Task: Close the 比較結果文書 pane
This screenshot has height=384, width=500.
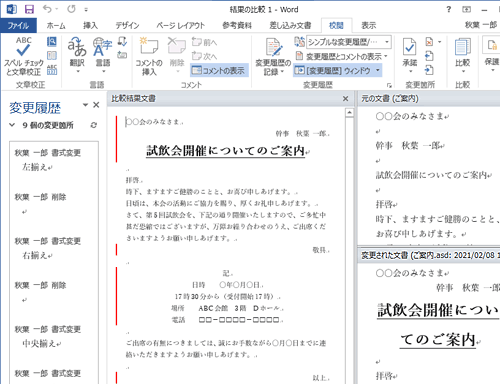Action: point(346,99)
